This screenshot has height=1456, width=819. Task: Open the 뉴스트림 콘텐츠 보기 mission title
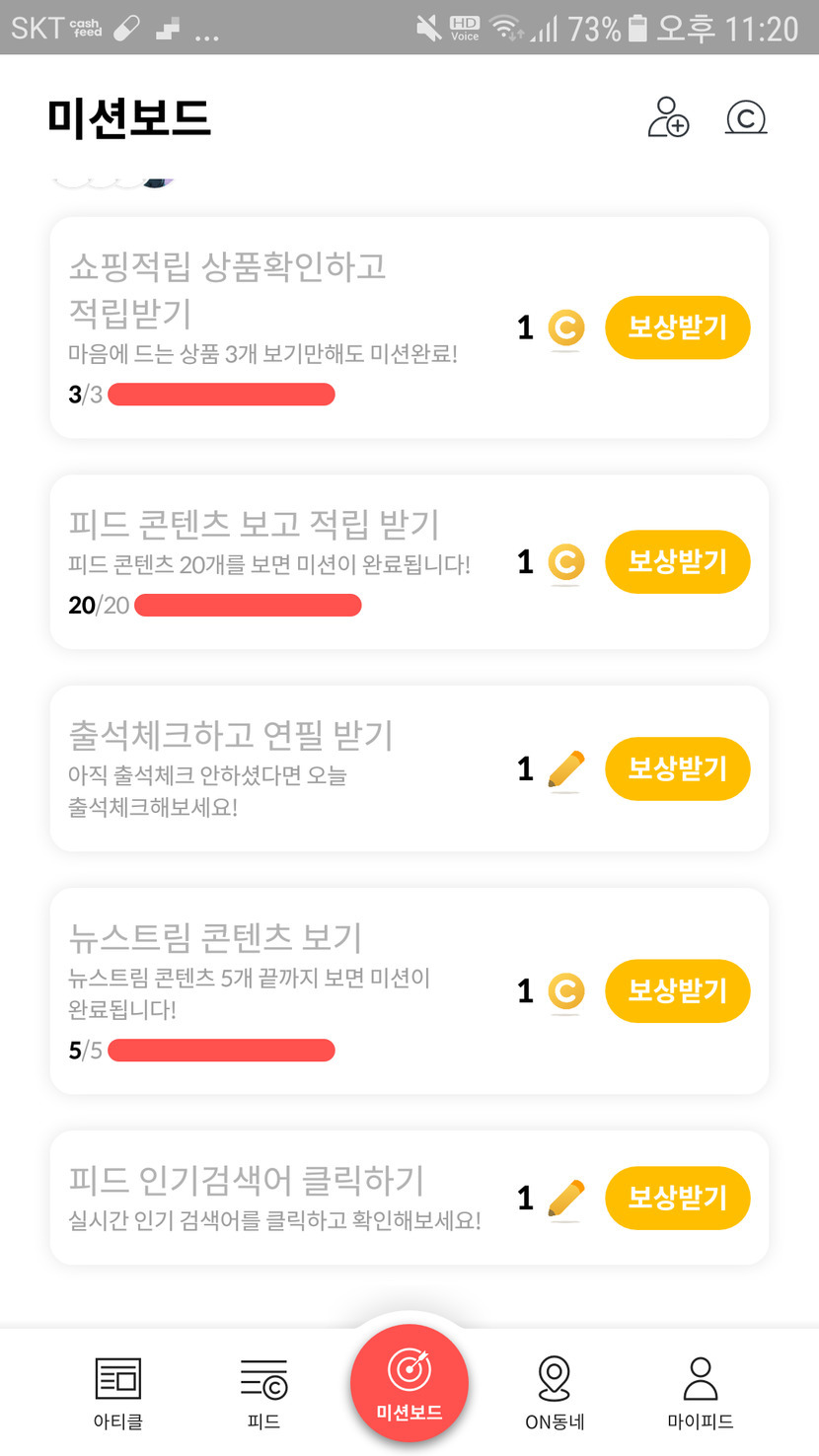pyautogui.click(x=215, y=936)
